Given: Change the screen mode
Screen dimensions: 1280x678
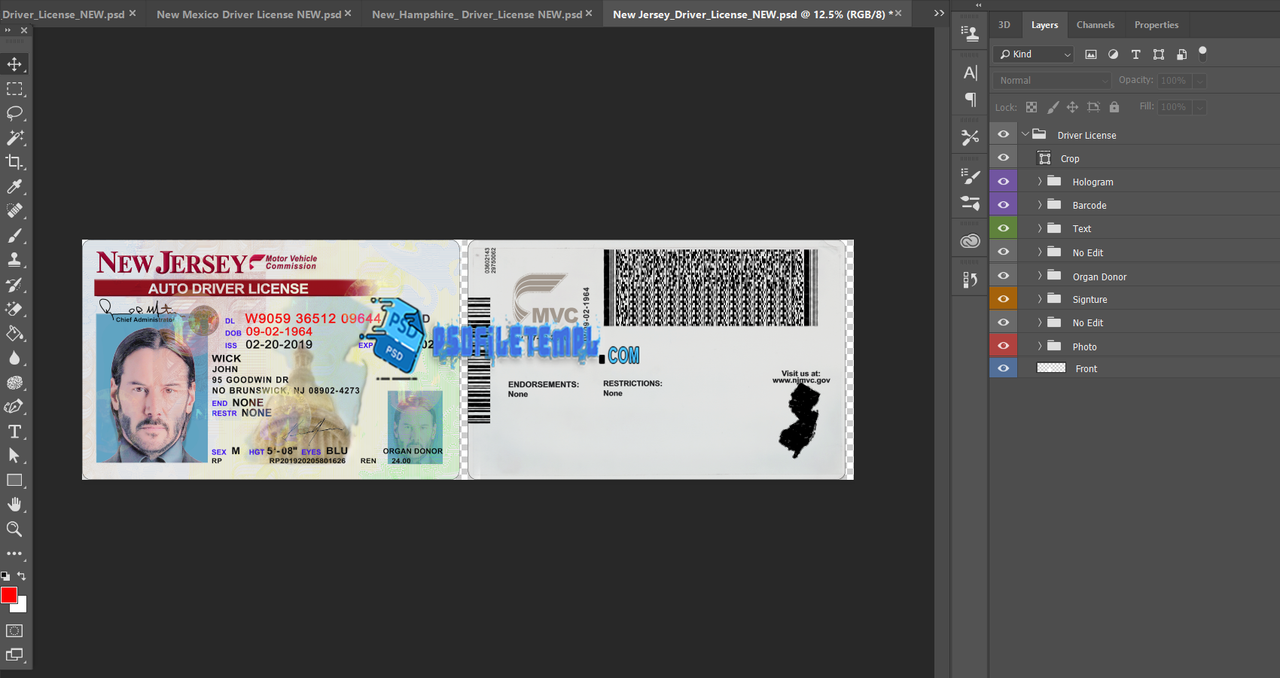Looking at the screenshot, I should click(x=14, y=655).
